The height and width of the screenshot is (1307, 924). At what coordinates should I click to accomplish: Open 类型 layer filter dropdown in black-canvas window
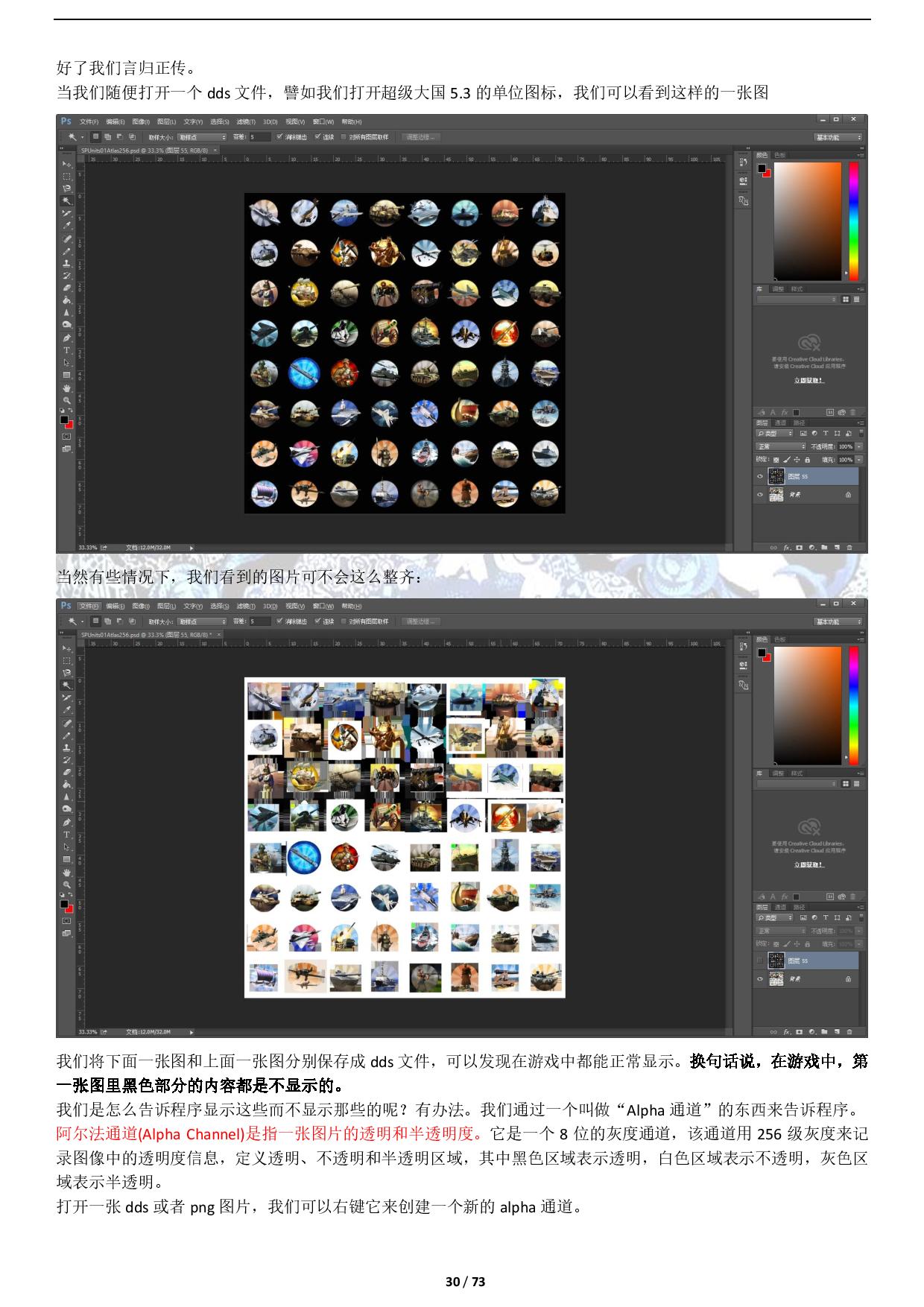(x=774, y=433)
